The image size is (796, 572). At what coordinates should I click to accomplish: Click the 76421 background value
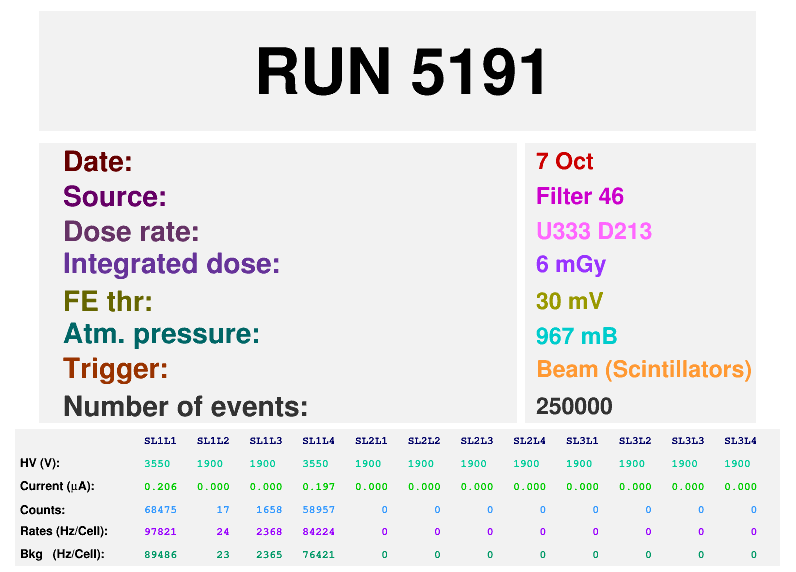coord(318,553)
